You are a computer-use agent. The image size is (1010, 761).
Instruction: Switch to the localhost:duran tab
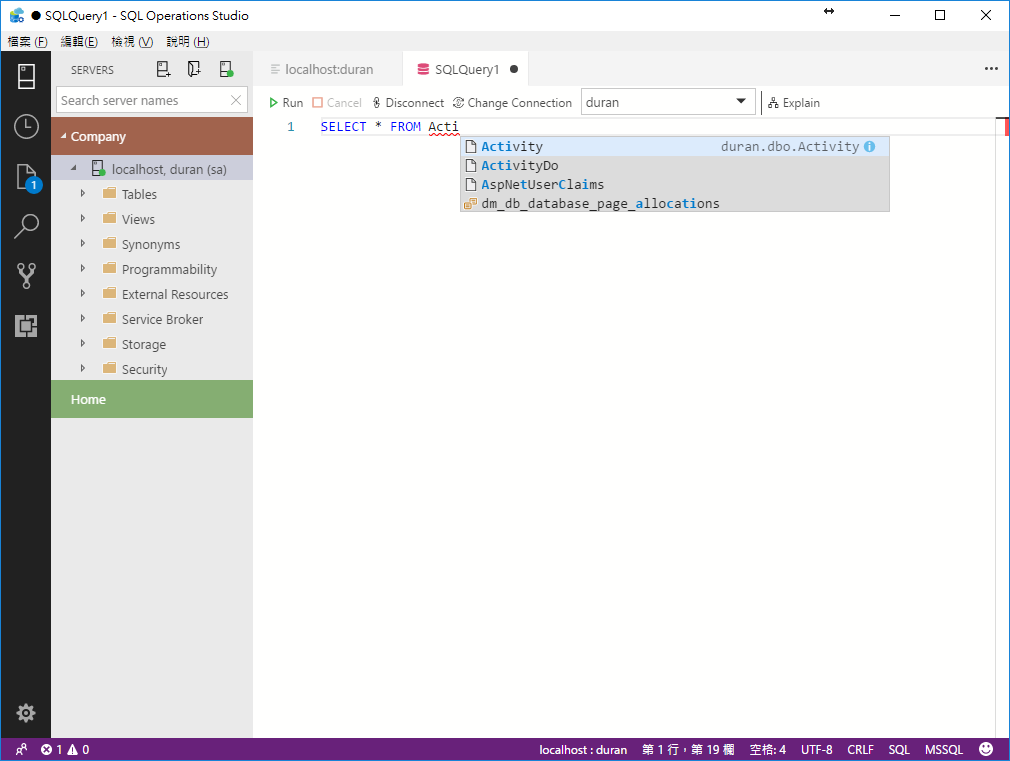point(329,69)
